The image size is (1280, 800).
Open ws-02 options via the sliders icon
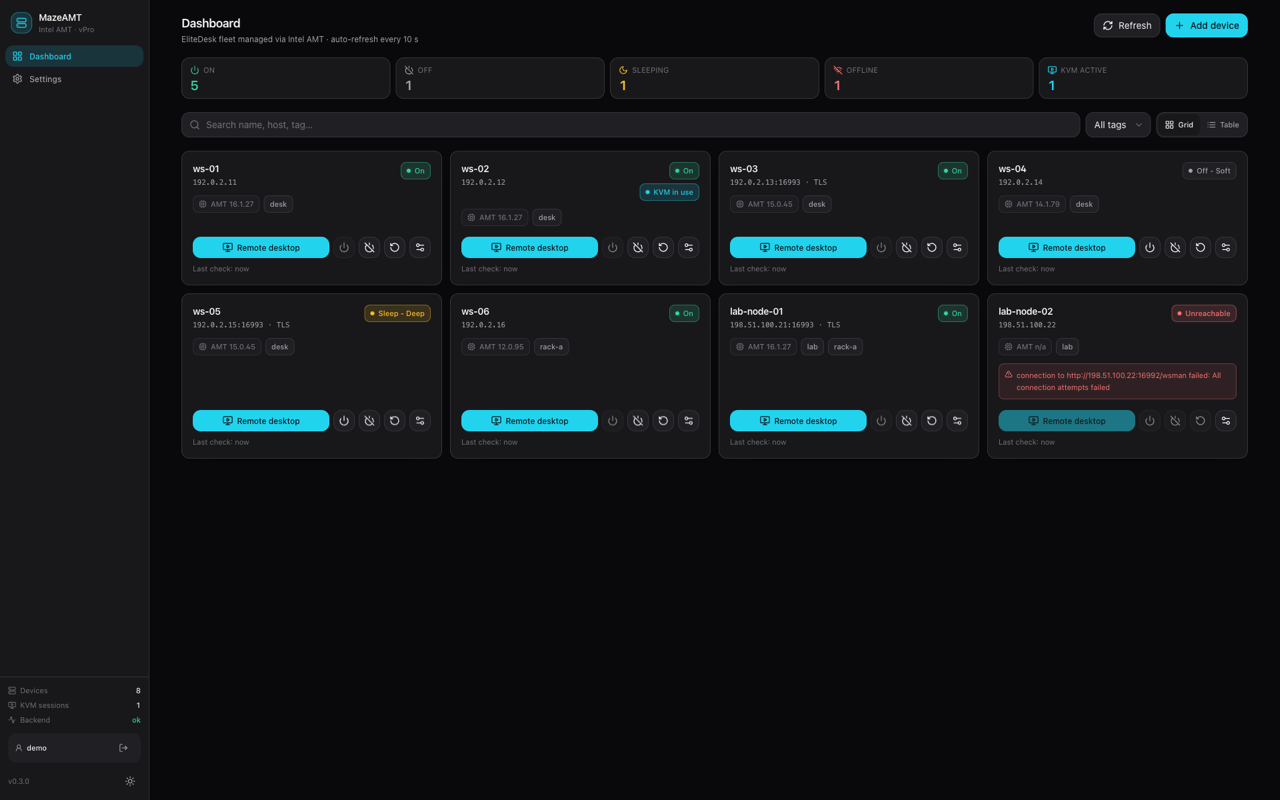tap(689, 247)
